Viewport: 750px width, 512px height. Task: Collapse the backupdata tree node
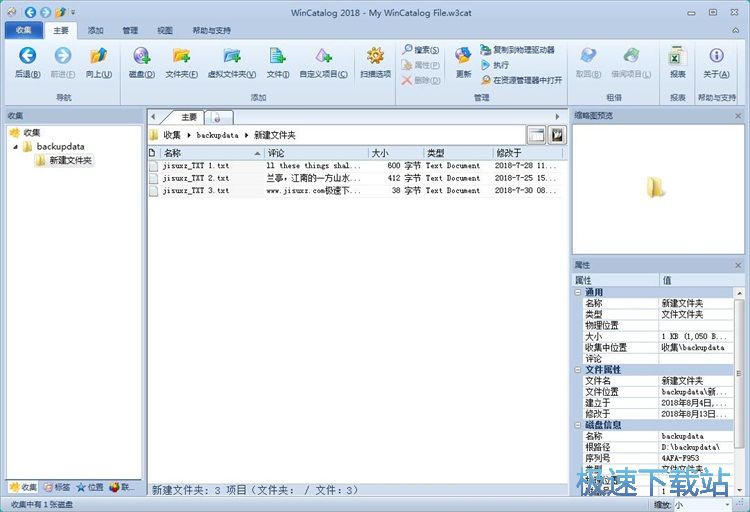pos(15,146)
